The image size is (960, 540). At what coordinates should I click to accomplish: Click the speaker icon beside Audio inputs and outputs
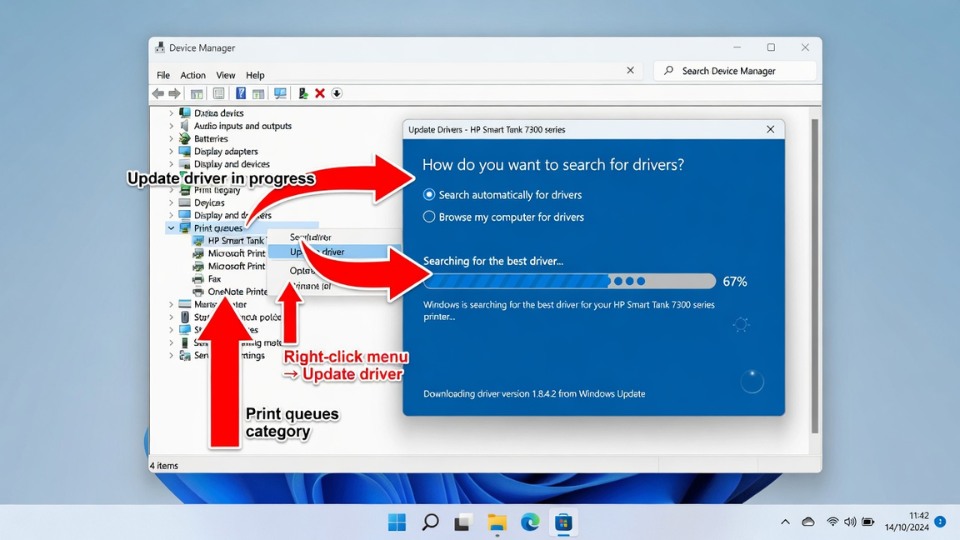[184, 126]
